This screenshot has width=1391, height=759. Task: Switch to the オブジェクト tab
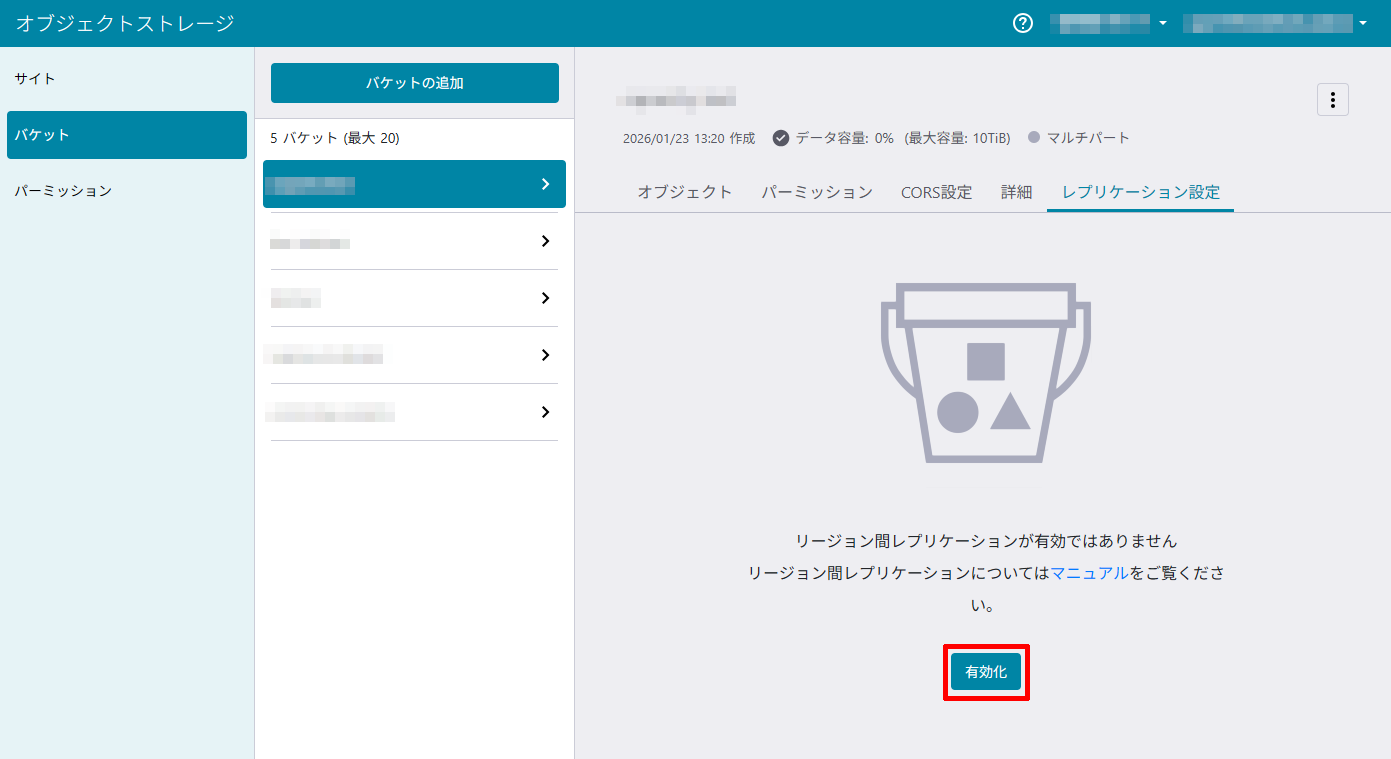tap(685, 192)
